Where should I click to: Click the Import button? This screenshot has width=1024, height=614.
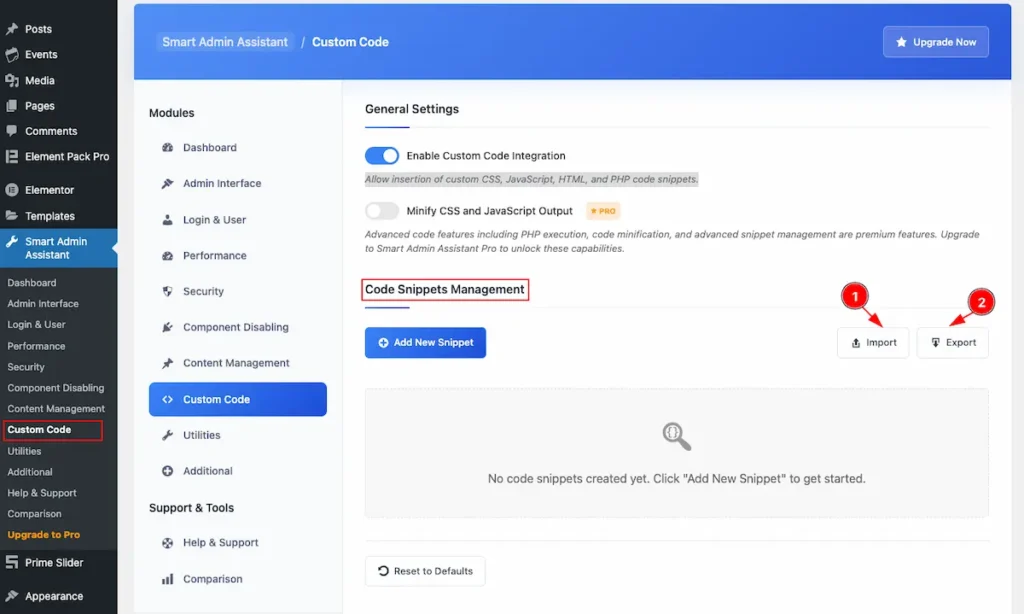pyautogui.click(x=873, y=342)
